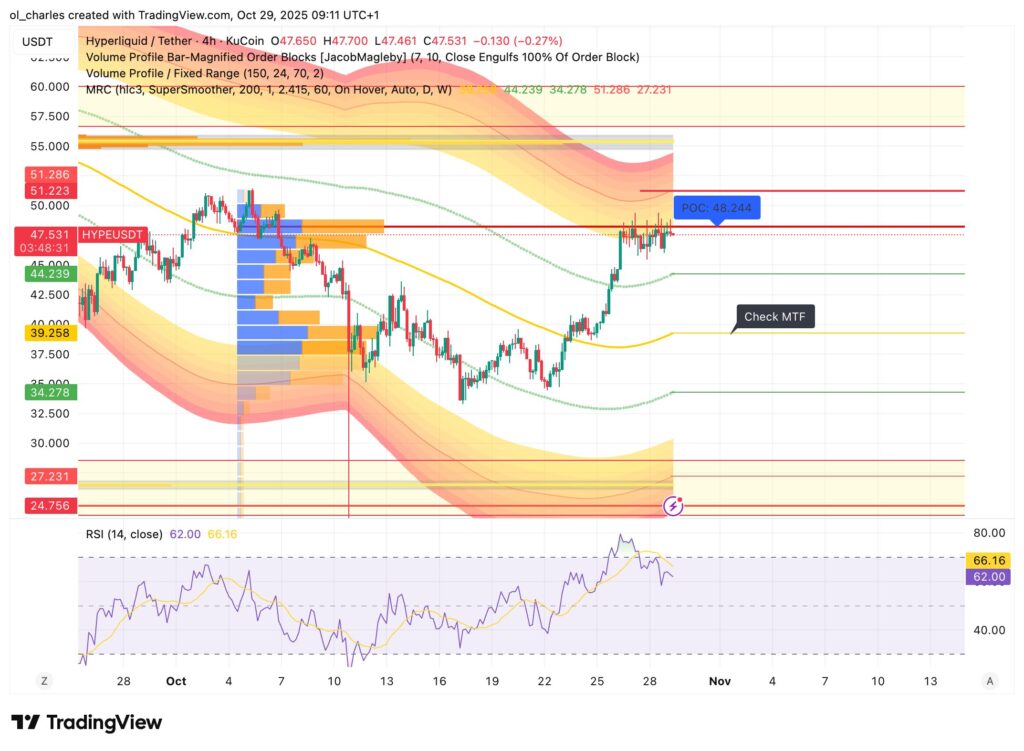Toggle the A auto-scale button

[989, 681]
